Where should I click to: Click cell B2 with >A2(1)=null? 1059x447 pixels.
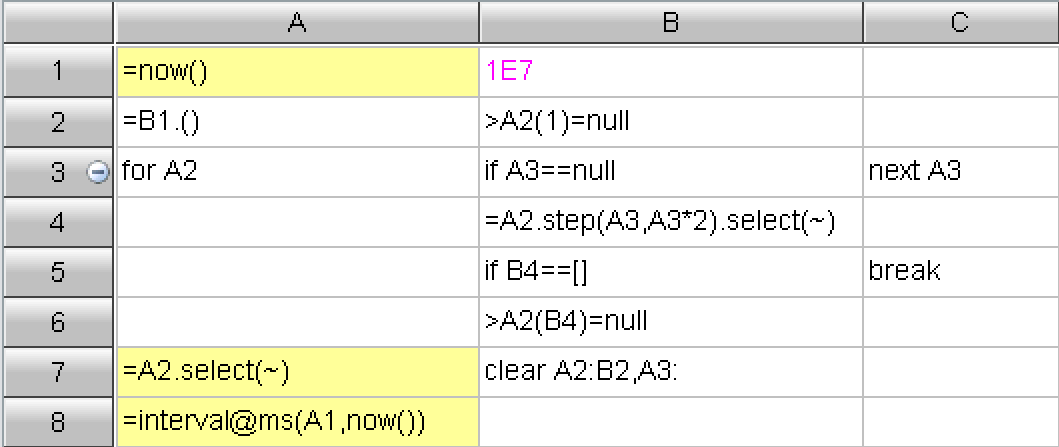[671, 122]
